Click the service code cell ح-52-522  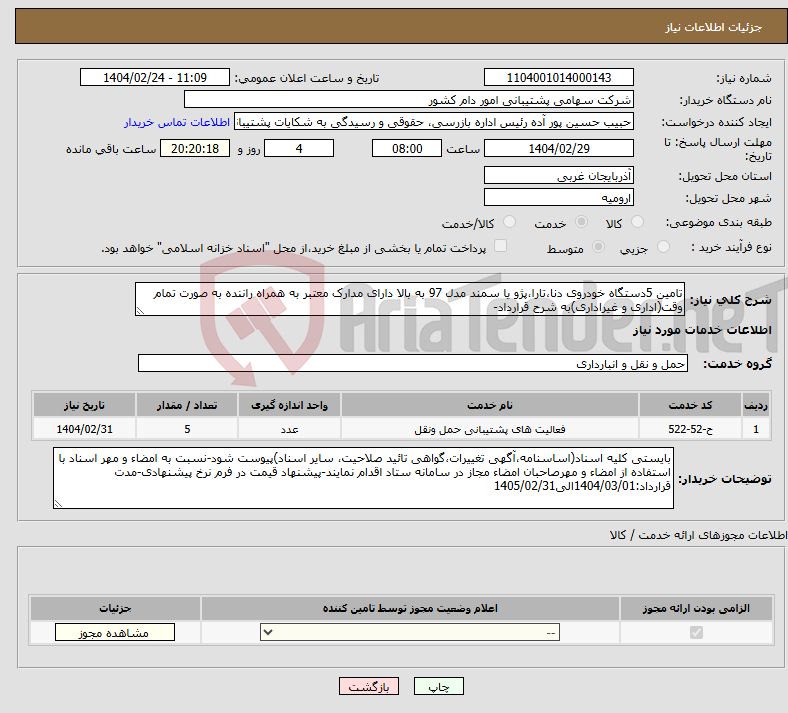[691, 430]
